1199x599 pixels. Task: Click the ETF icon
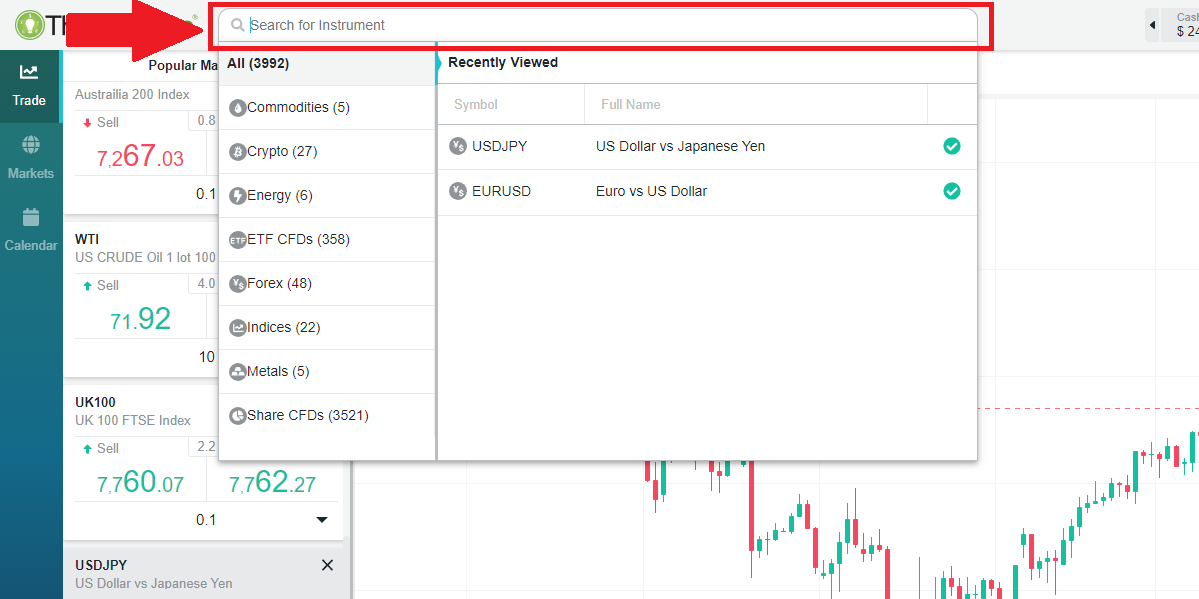coord(238,240)
